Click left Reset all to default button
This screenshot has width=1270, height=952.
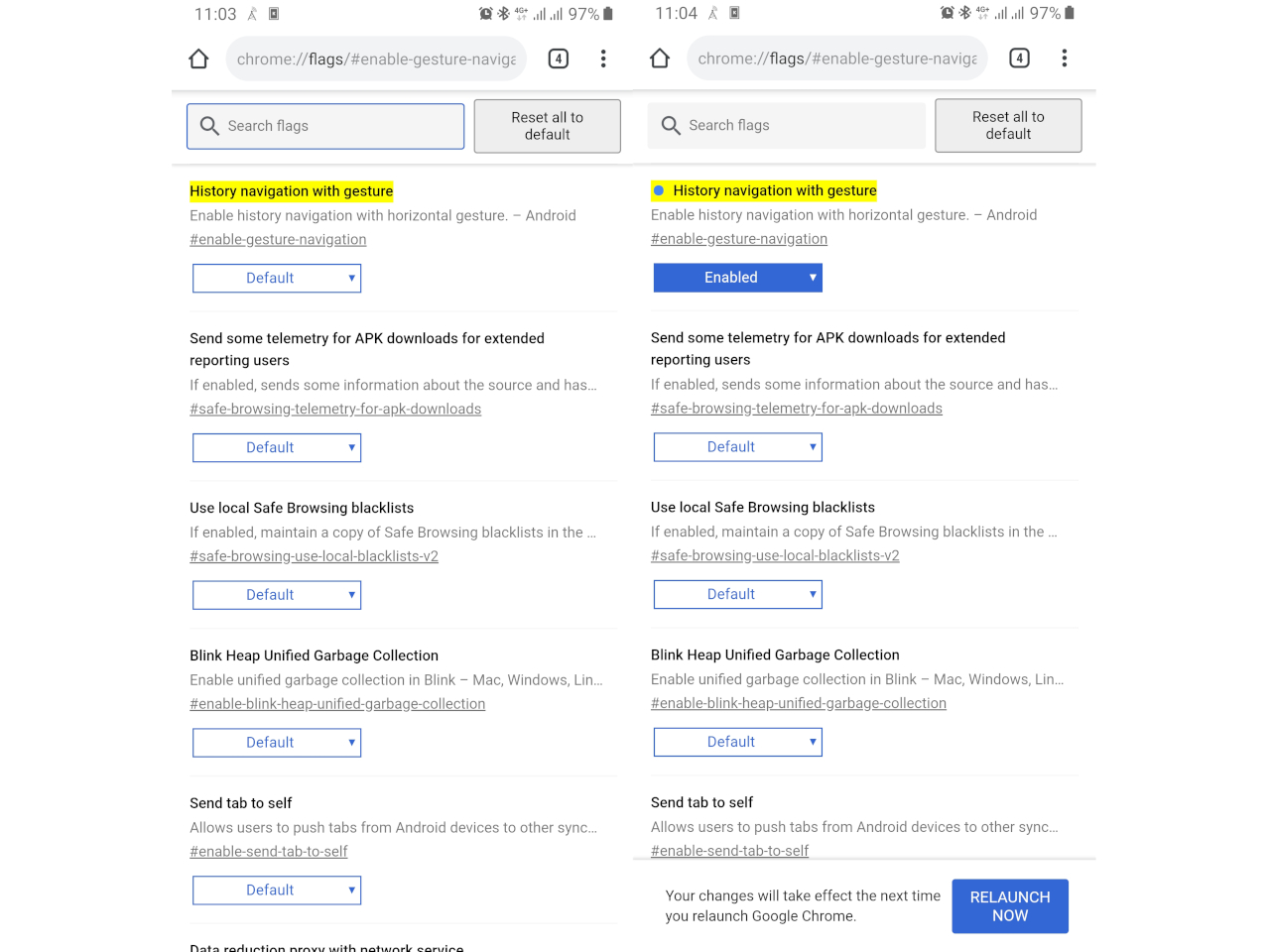coord(548,126)
